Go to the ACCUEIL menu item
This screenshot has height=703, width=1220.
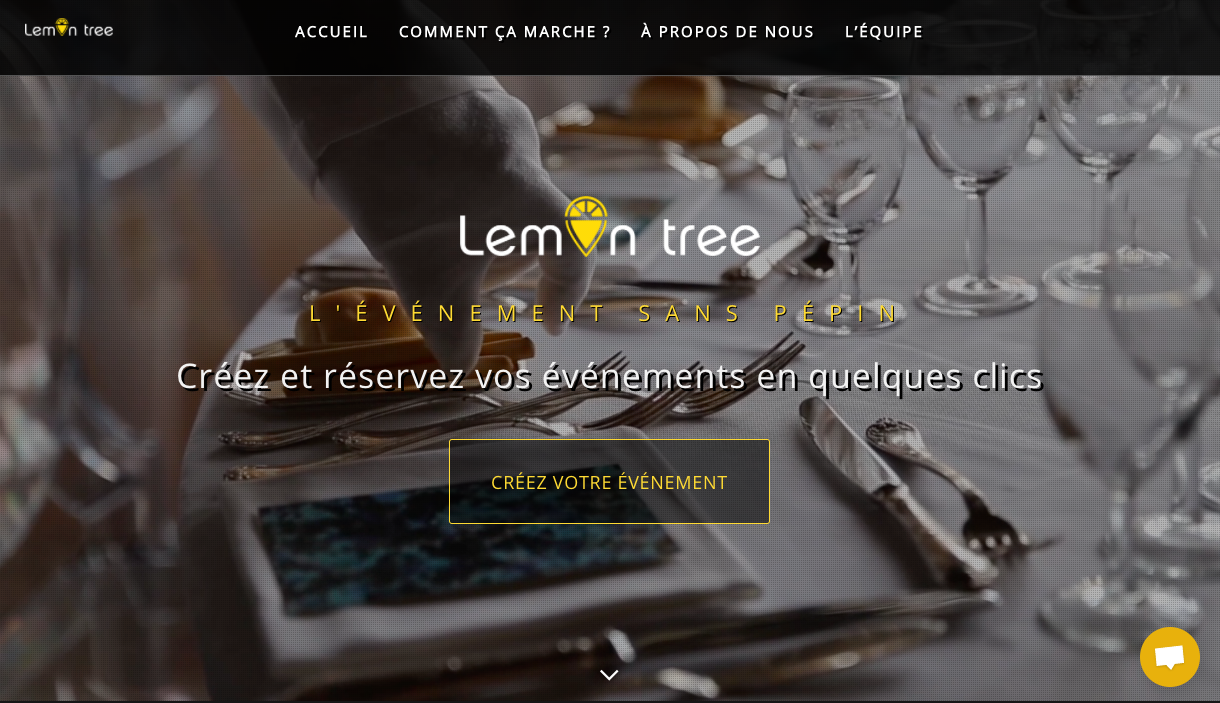332,32
